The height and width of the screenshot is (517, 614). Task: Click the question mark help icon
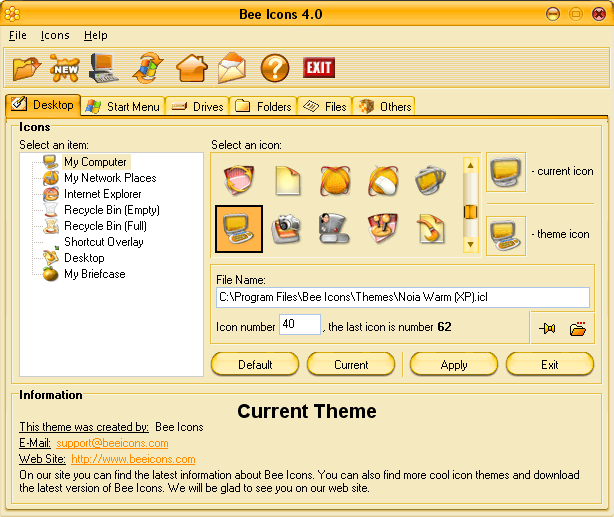click(275, 68)
